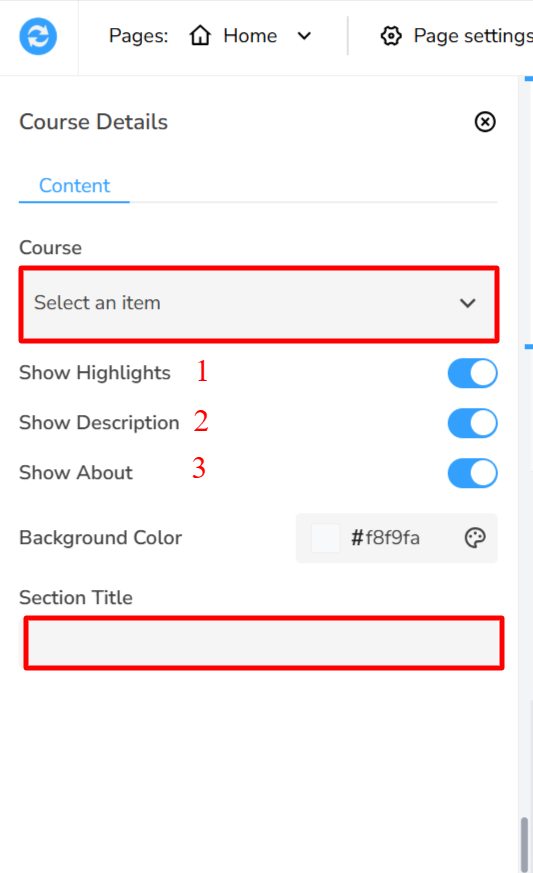
Task: Turn off the Show About toggle
Action: (472, 473)
